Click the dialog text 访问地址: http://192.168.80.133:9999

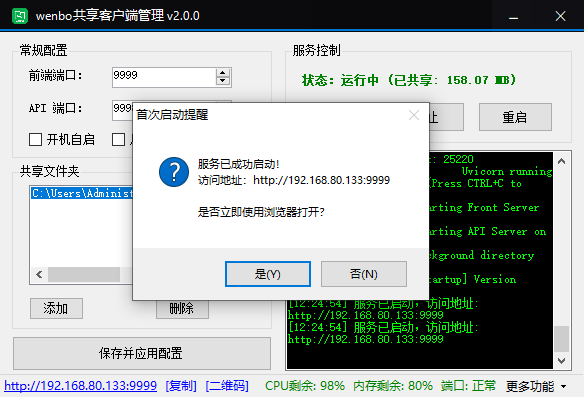pos(294,180)
